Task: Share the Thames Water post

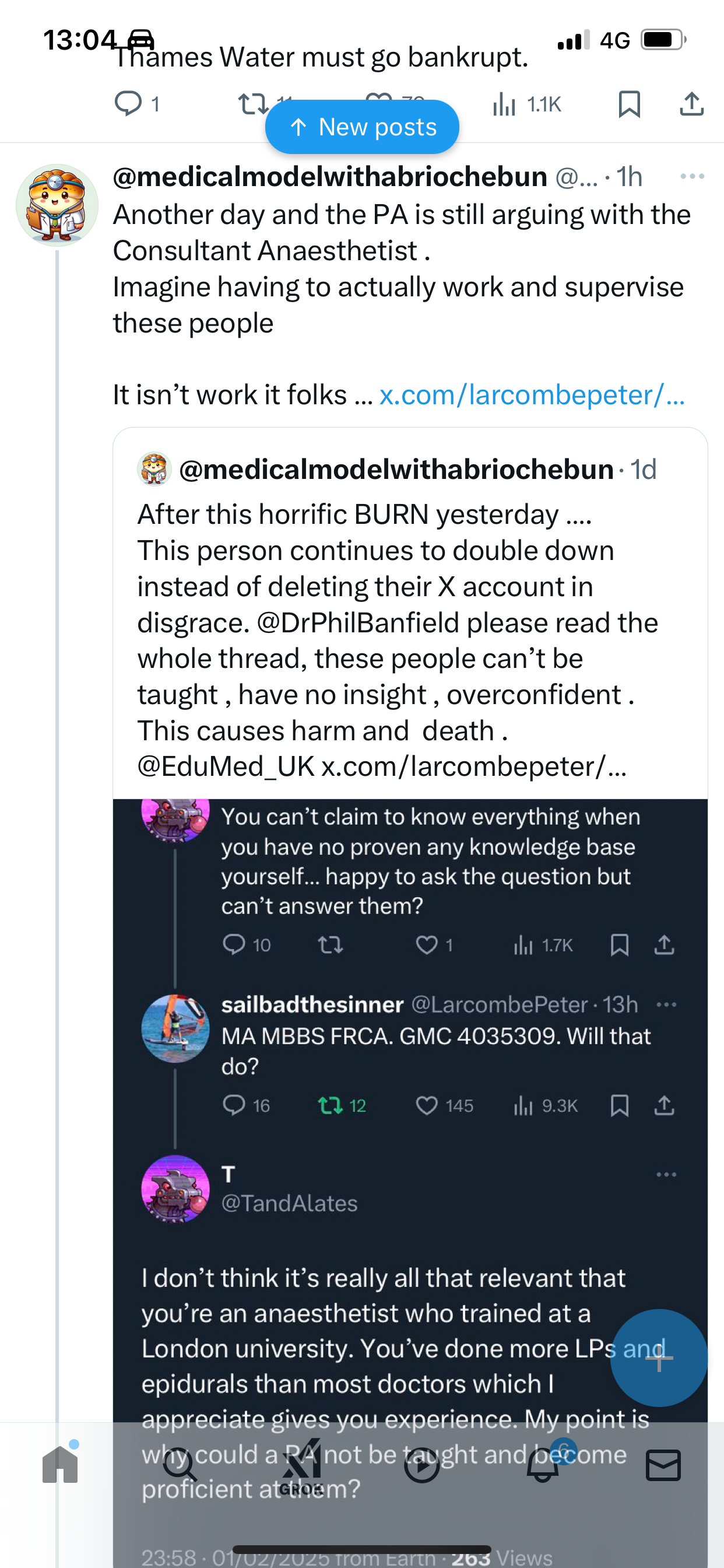Action: (x=692, y=103)
